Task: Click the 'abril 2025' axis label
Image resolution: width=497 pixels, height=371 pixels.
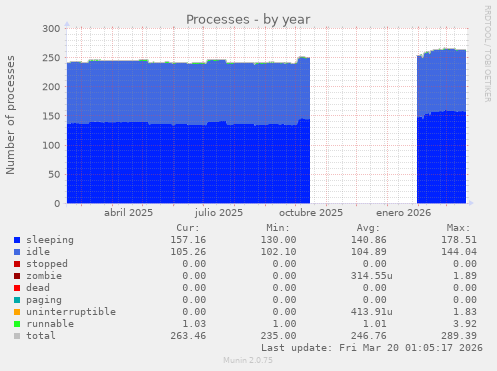Action: (128, 213)
